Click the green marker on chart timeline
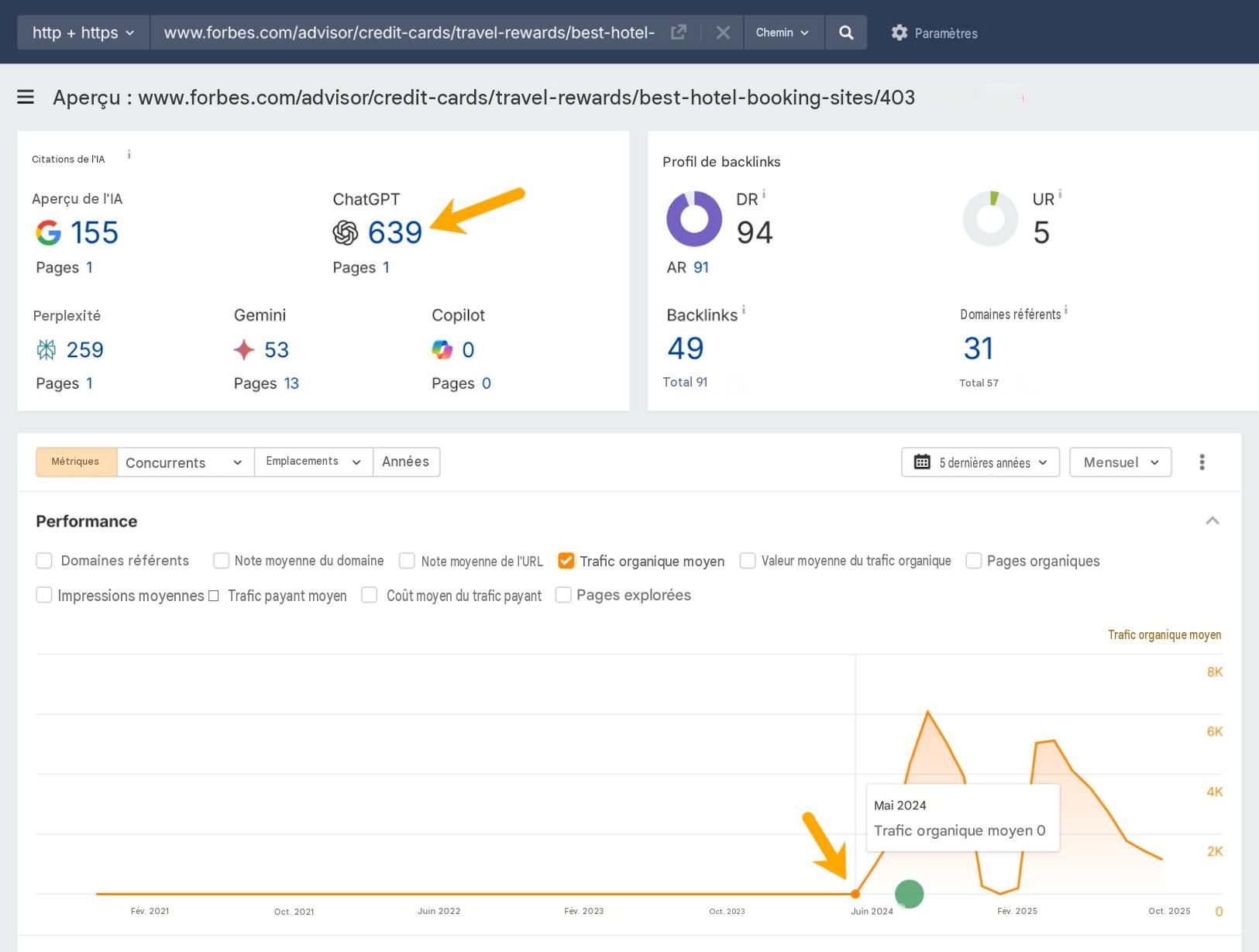The height and width of the screenshot is (952, 1259). pyautogui.click(x=910, y=894)
